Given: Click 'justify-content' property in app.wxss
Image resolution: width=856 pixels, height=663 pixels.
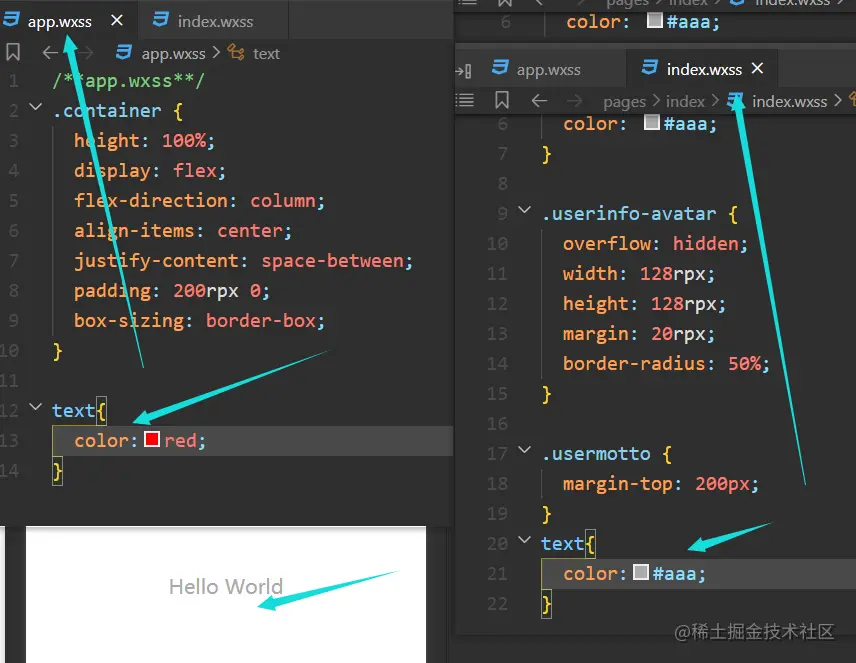Looking at the screenshot, I should point(156,261).
